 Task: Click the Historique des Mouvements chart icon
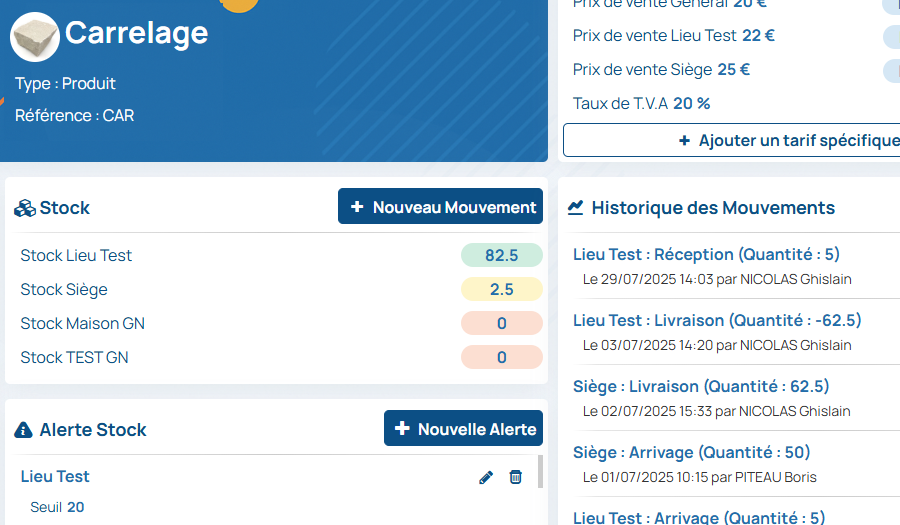click(576, 208)
